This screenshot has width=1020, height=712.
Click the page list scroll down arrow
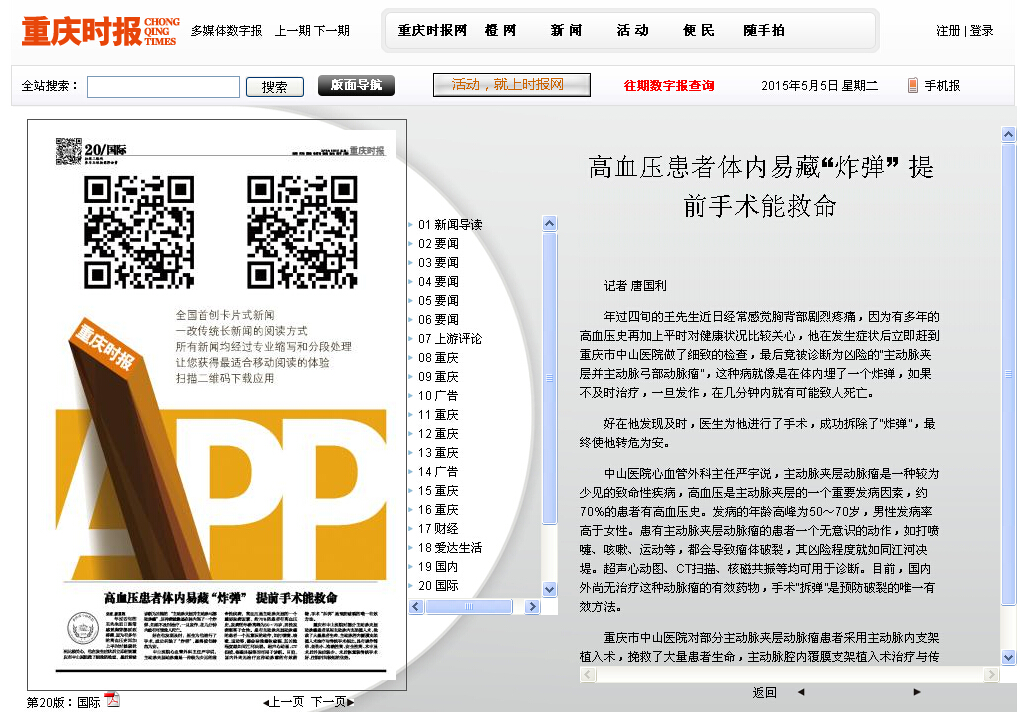(550, 589)
